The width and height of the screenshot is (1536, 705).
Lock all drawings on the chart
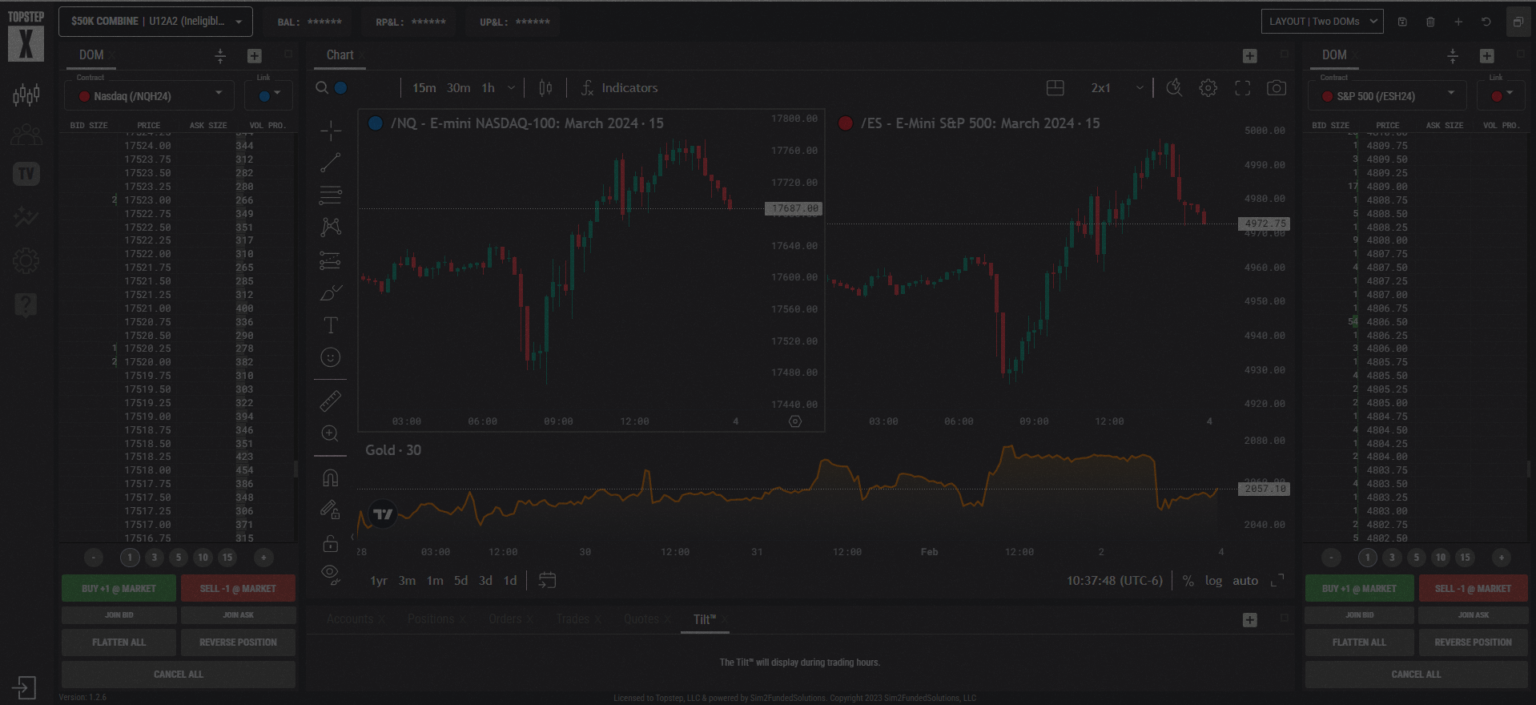(330, 541)
